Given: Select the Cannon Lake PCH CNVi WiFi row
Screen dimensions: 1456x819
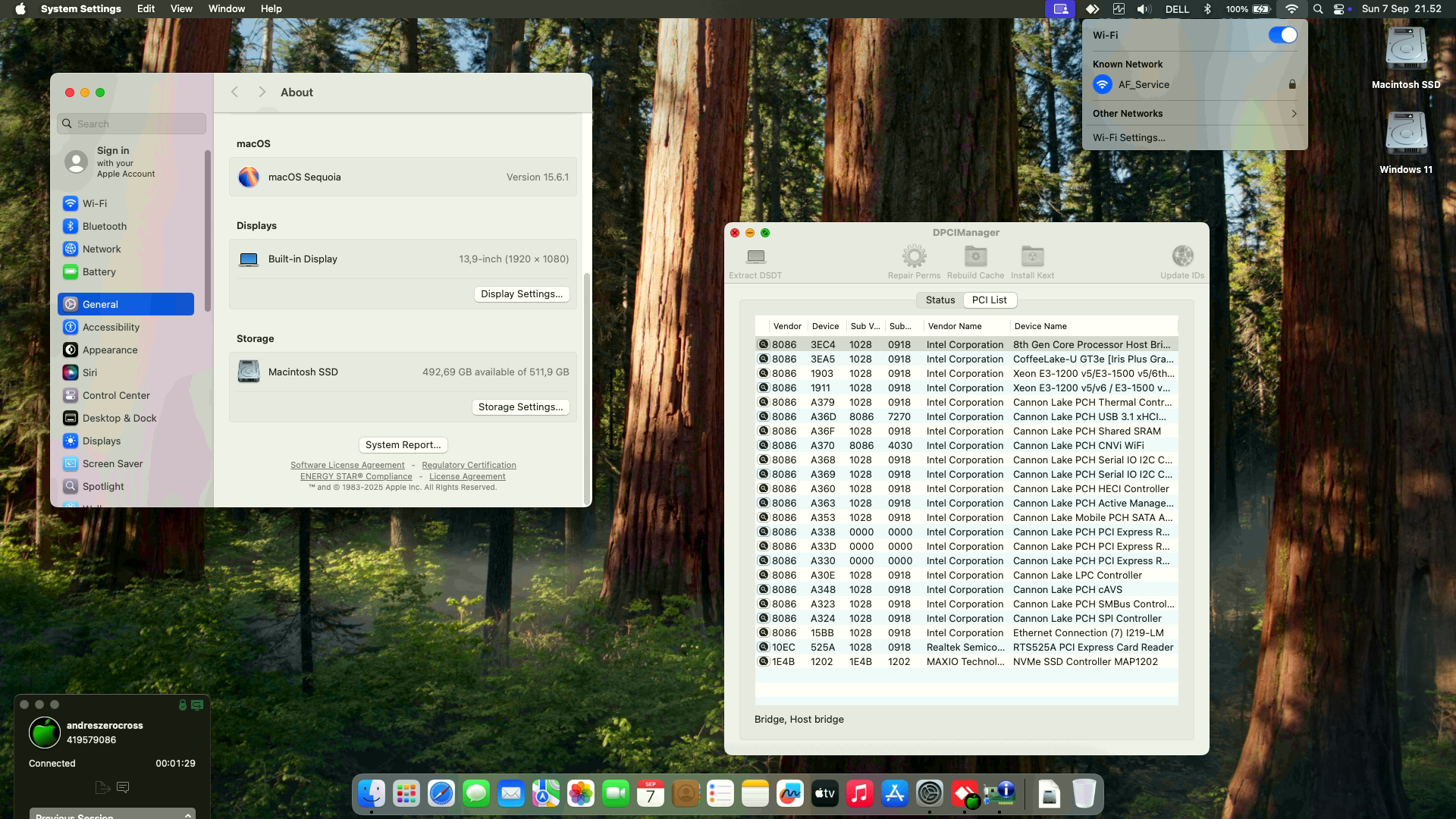Looking at the screenshot, I should tap(967, 446).
